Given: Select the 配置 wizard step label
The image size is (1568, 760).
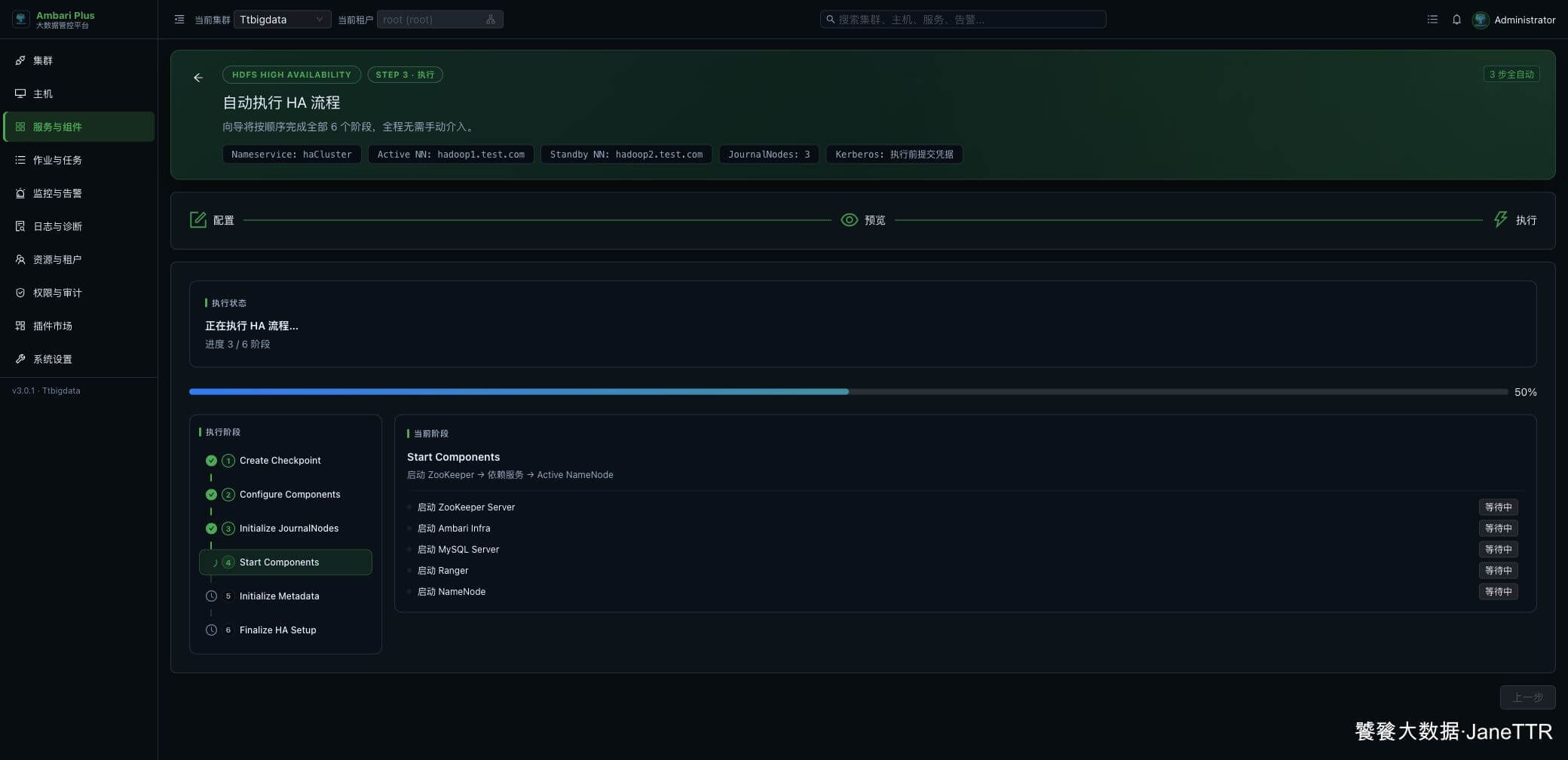Looking at the screenshot, I should 224,220.
